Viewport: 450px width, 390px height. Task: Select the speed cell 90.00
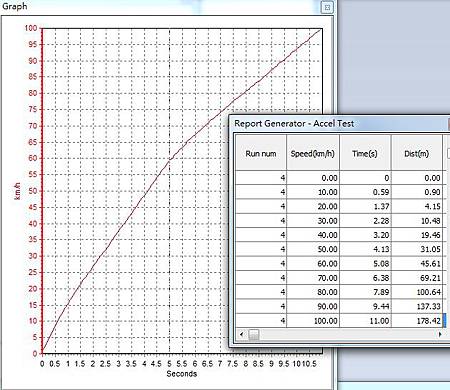point(313,307)
